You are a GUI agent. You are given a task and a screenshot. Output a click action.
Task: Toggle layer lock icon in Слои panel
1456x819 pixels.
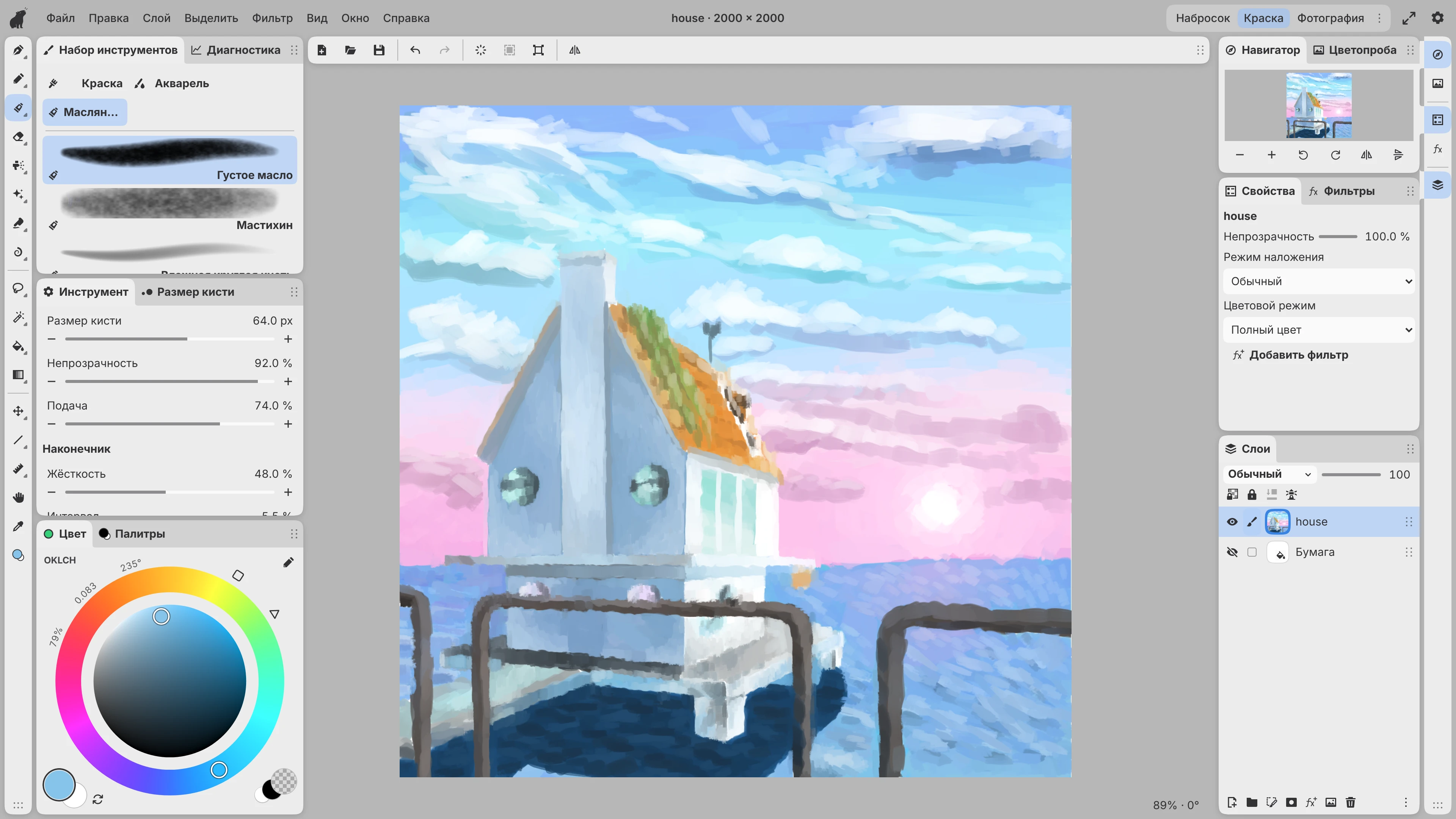pyautogui.click(x=1252, y=494)
